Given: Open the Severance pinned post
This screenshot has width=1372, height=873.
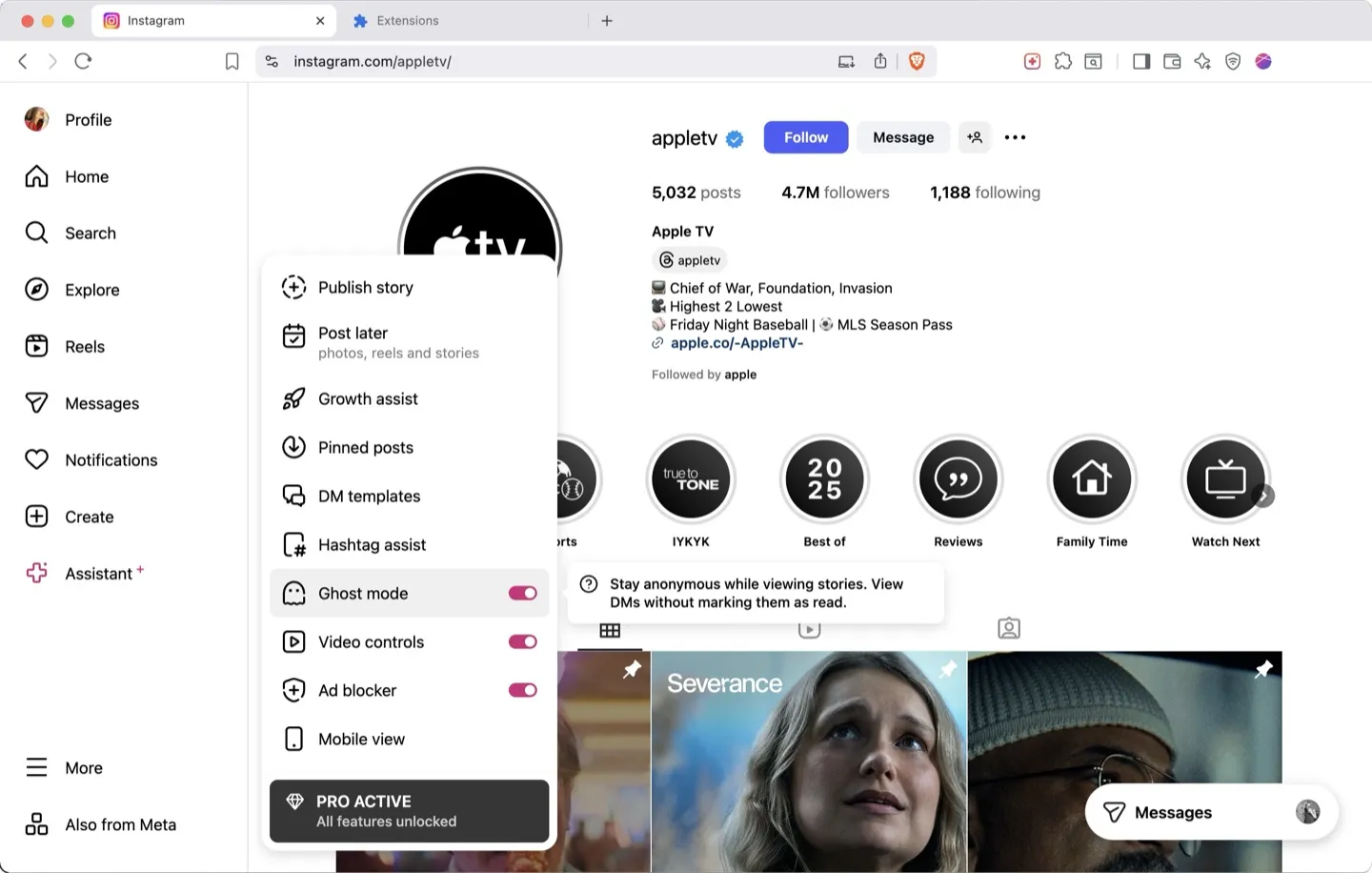Looking at the screenshot, I should pos(808,761).
